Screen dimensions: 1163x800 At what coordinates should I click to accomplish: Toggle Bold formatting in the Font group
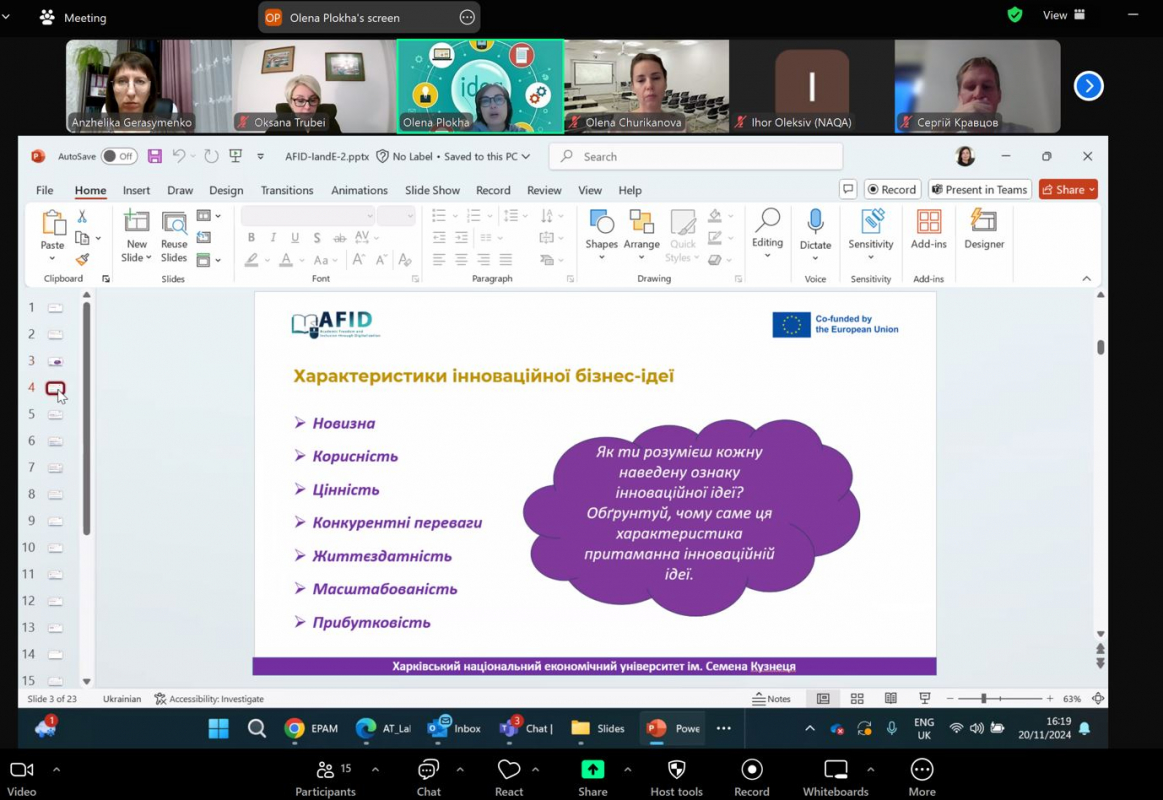(x=251, y=238)
